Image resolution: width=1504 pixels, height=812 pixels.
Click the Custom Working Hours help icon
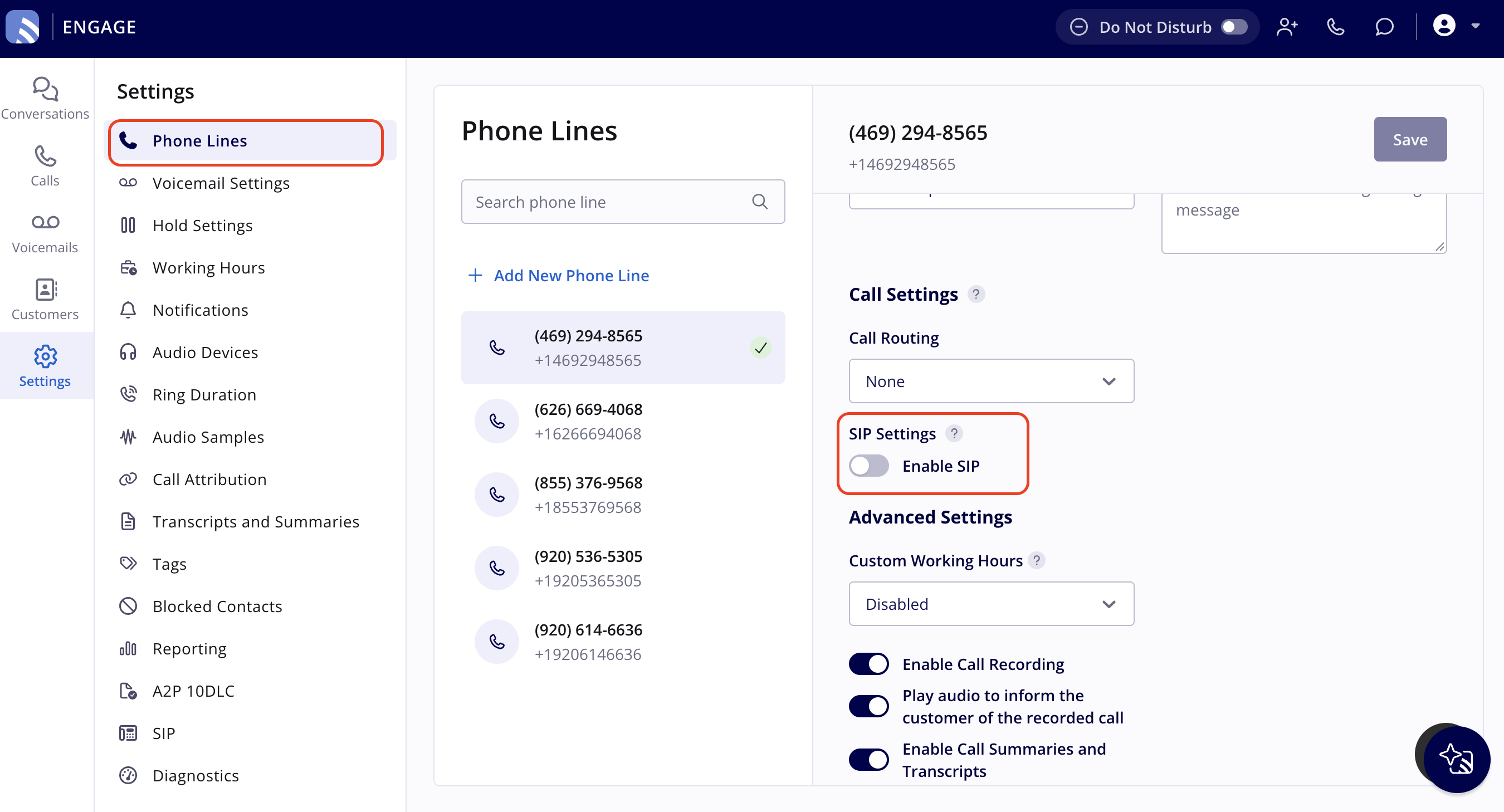tap(1036, 560)
